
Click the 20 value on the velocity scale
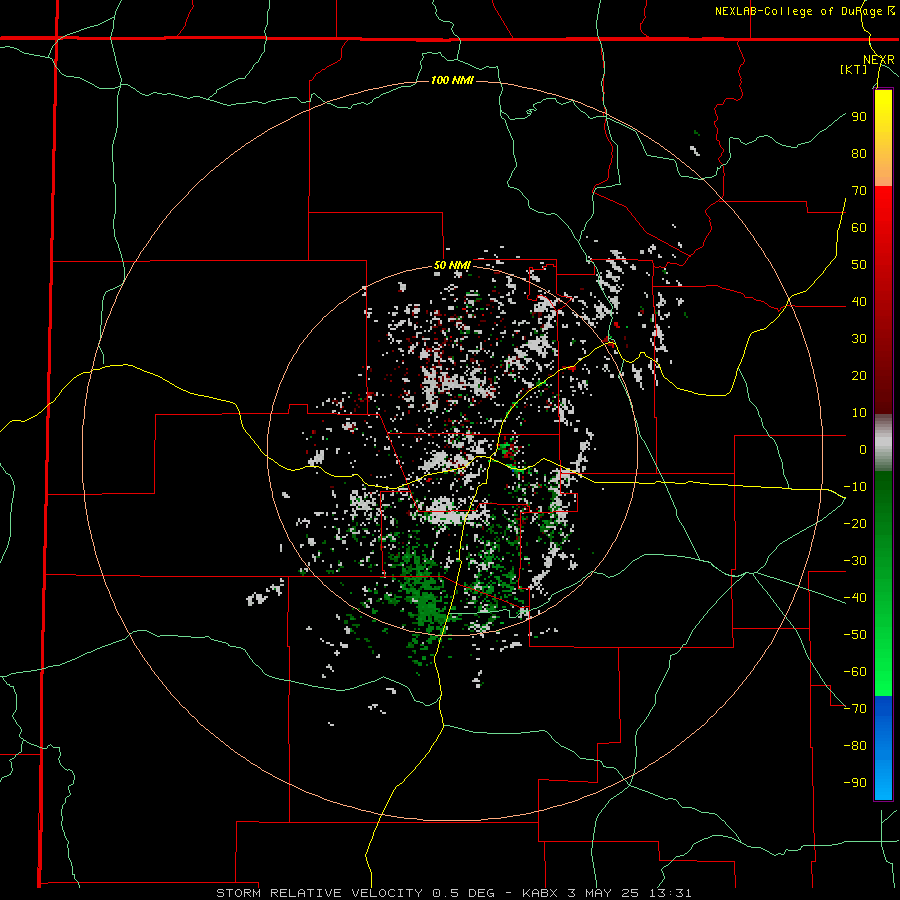(x=859, y=375)
